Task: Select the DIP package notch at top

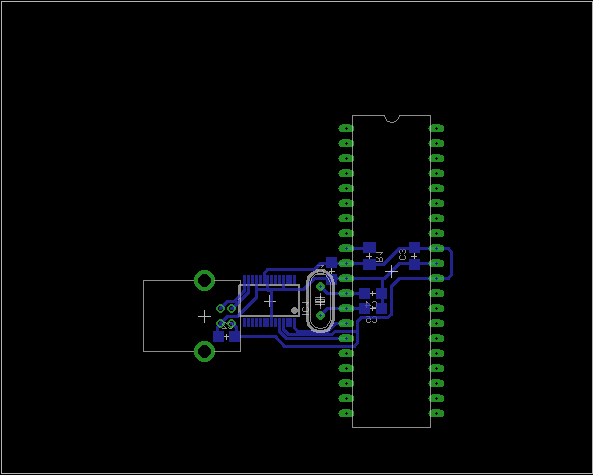Action: (392, 119)
